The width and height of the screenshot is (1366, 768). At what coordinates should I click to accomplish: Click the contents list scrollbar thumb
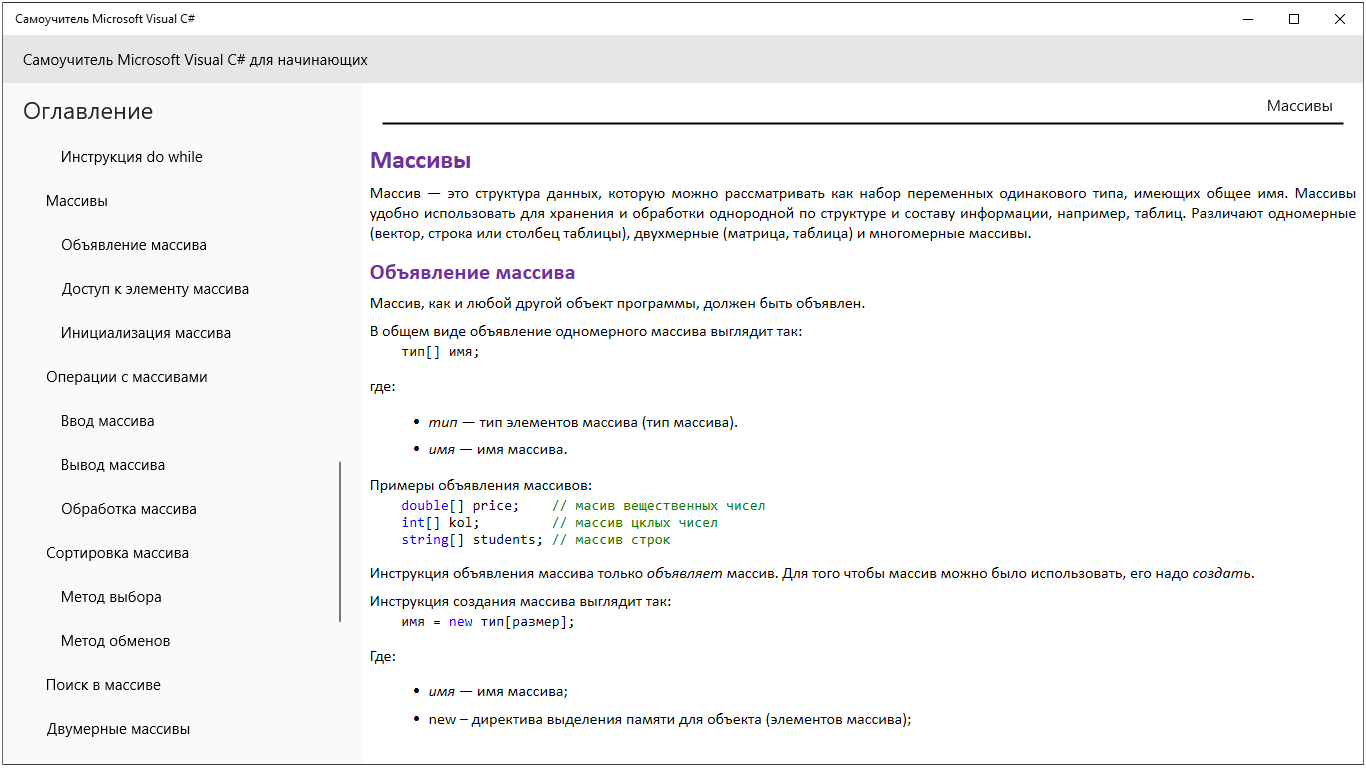340,542
